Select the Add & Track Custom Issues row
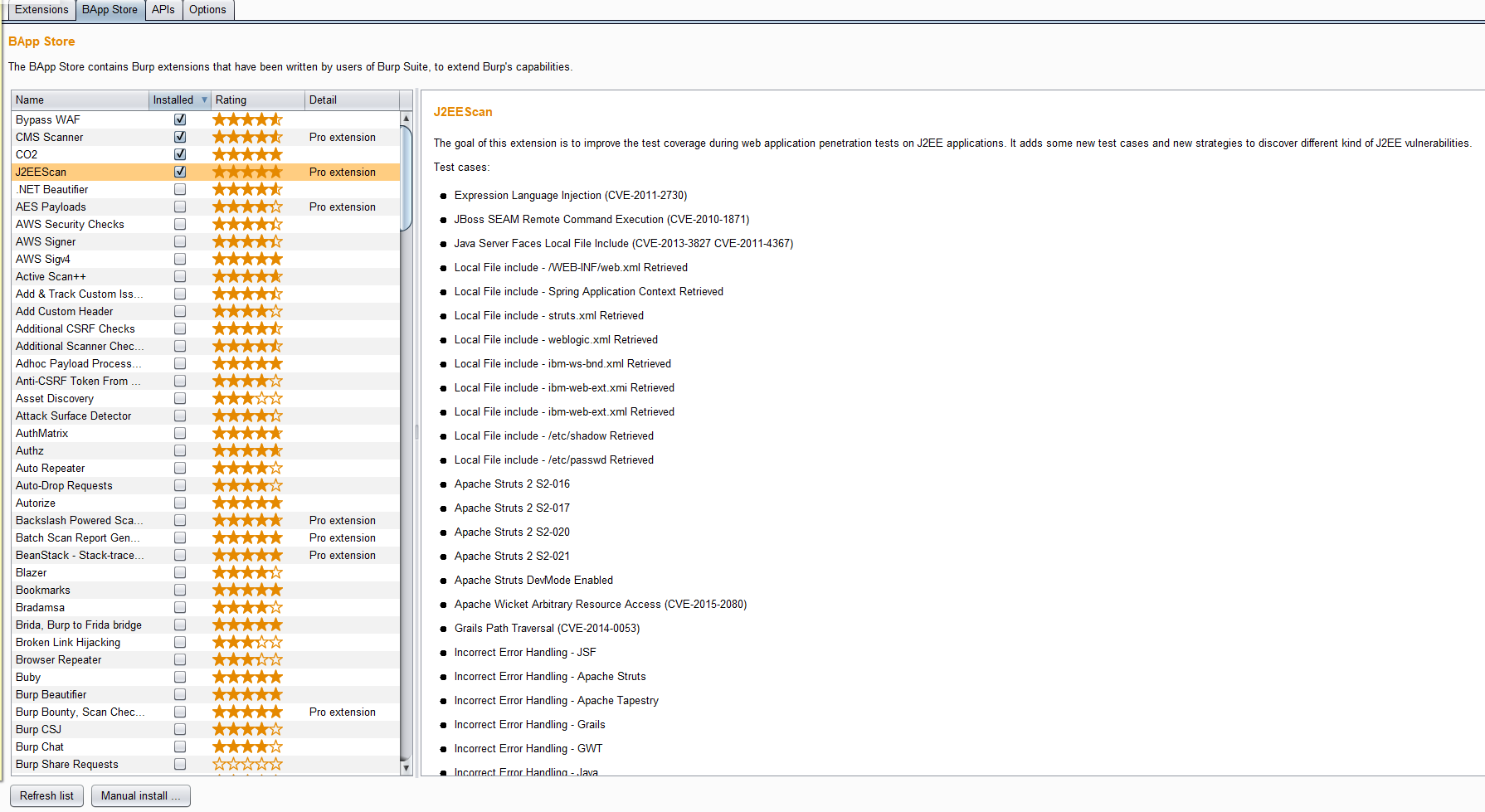This screenshot has height=812, width=1485. (206, 294)
